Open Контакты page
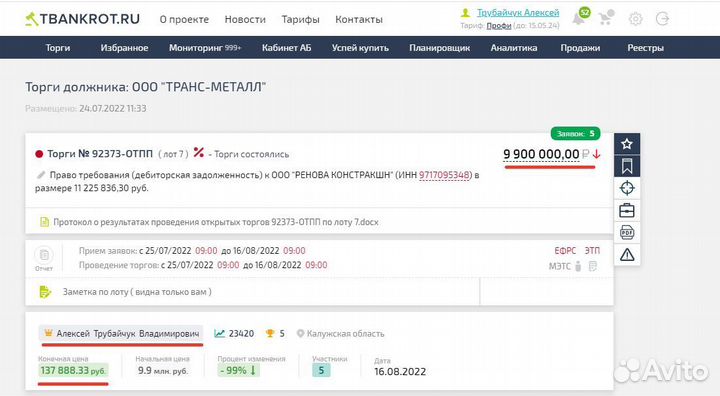Screen dimensions: 720x396 [359, 19]
